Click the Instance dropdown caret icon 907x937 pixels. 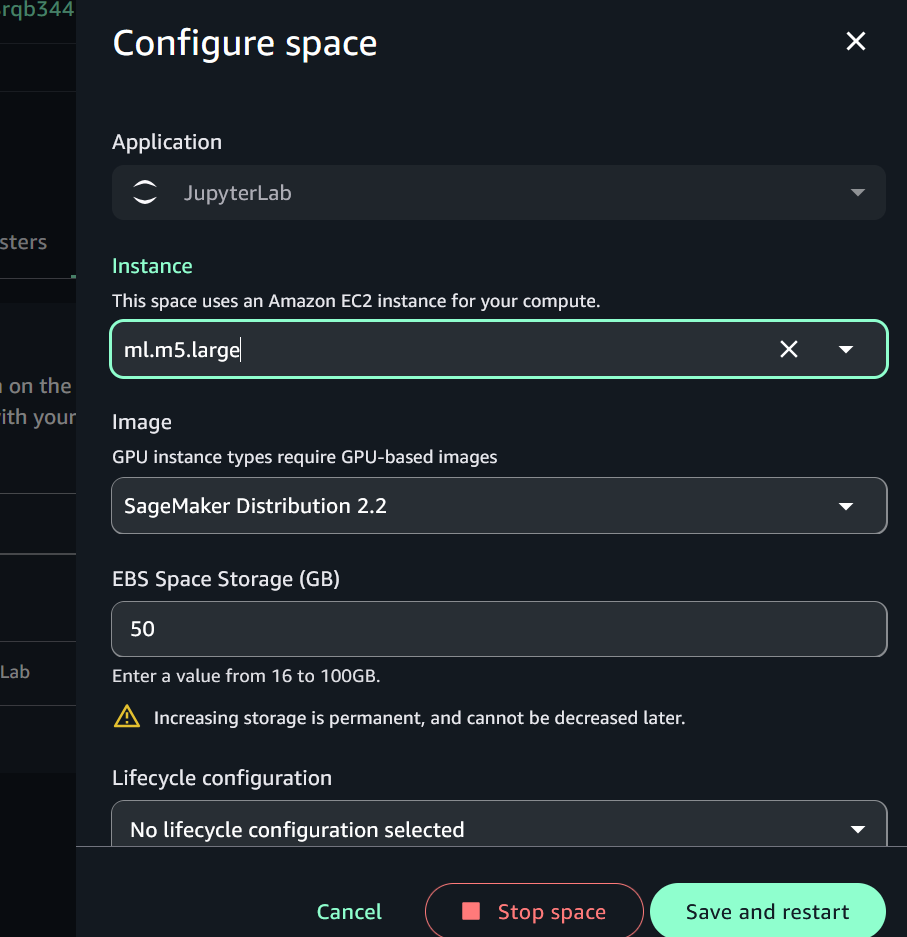(846, 349)
